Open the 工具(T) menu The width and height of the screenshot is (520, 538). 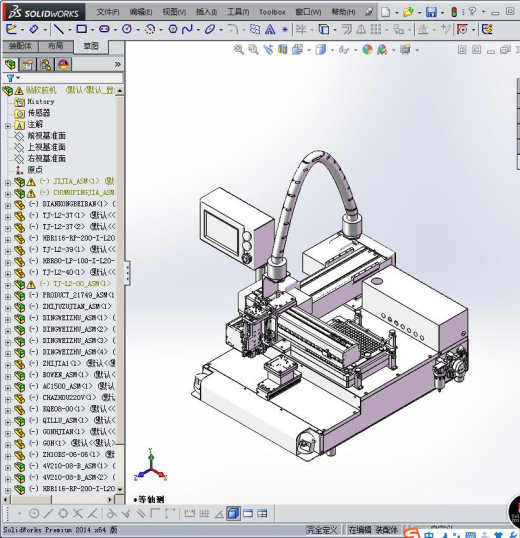point(238,12)
